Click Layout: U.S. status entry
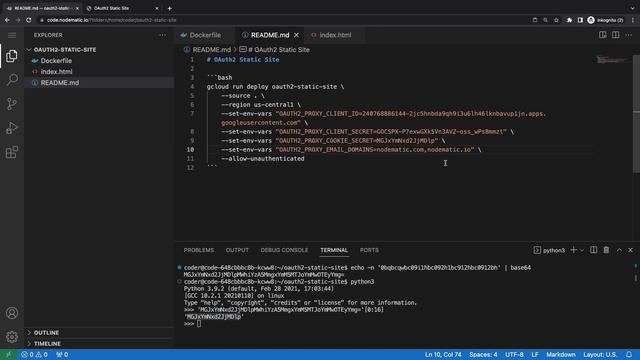This screenshot has width=640, height=360. coord(600,354)
